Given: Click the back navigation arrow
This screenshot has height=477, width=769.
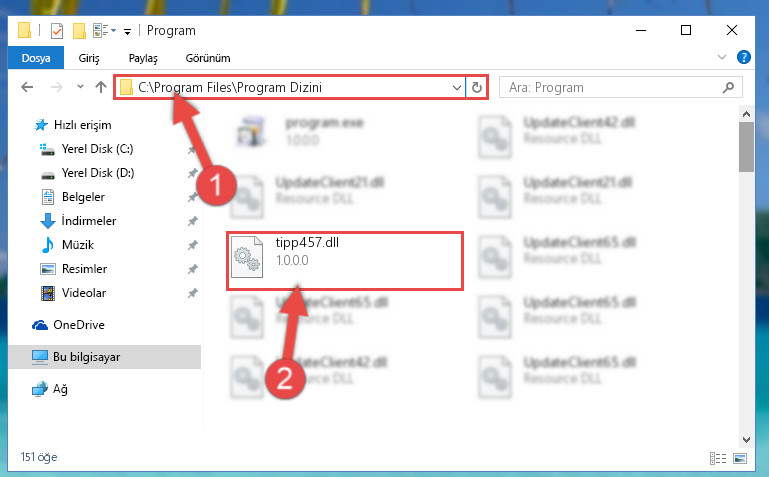Looking at the screenshot, I should point(27,87).
